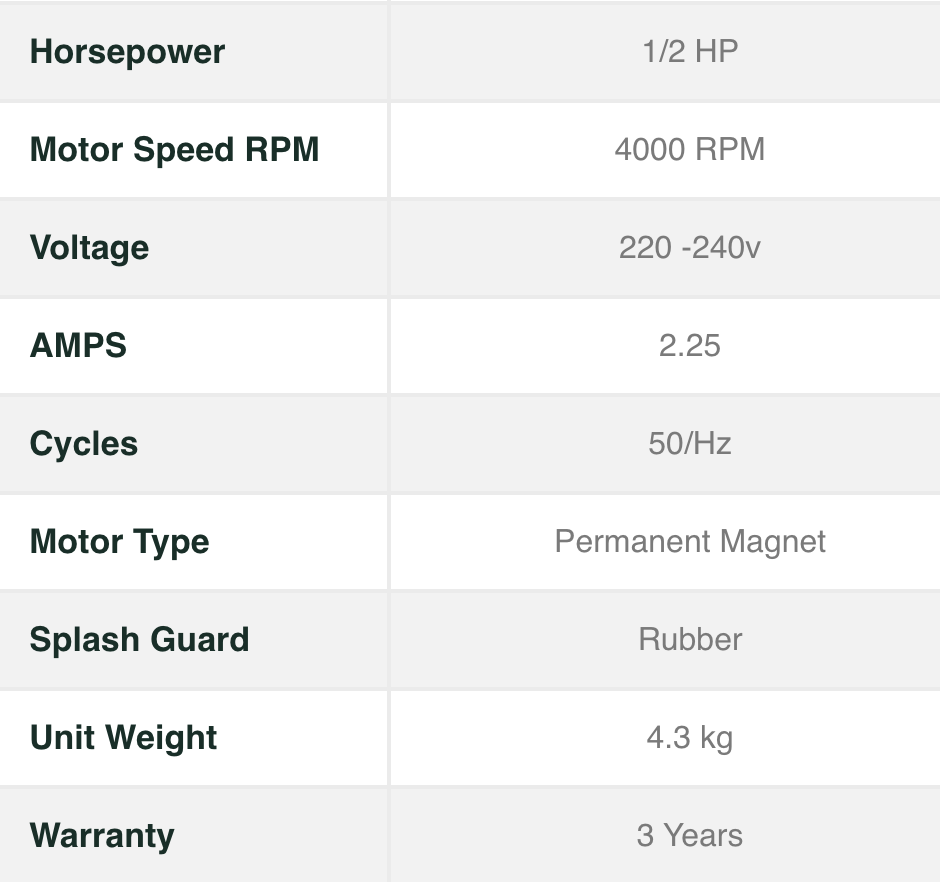Select the 4000 RPM value
The image size is (940, 882).
[690, 150]
